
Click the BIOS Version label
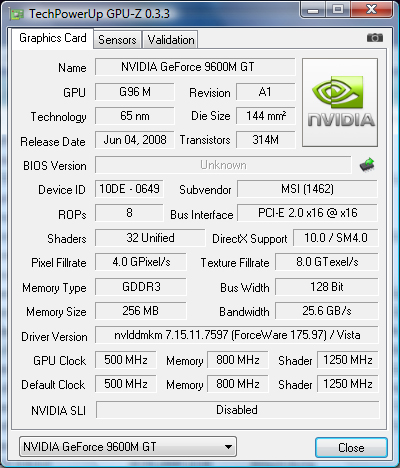click(x=55, y=166)
